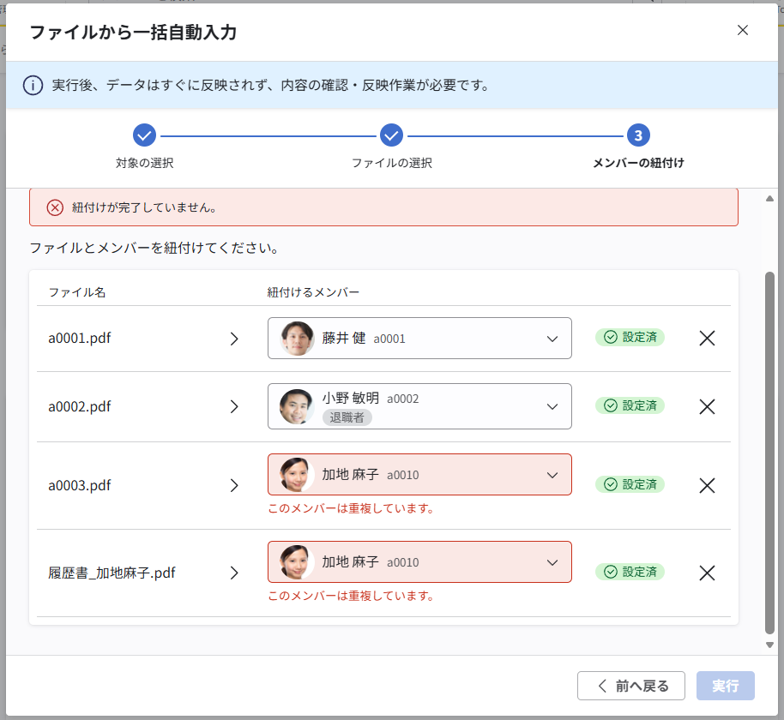Click 藤井 健 avatar photo
784x720 pixels.
coord(297,338)
